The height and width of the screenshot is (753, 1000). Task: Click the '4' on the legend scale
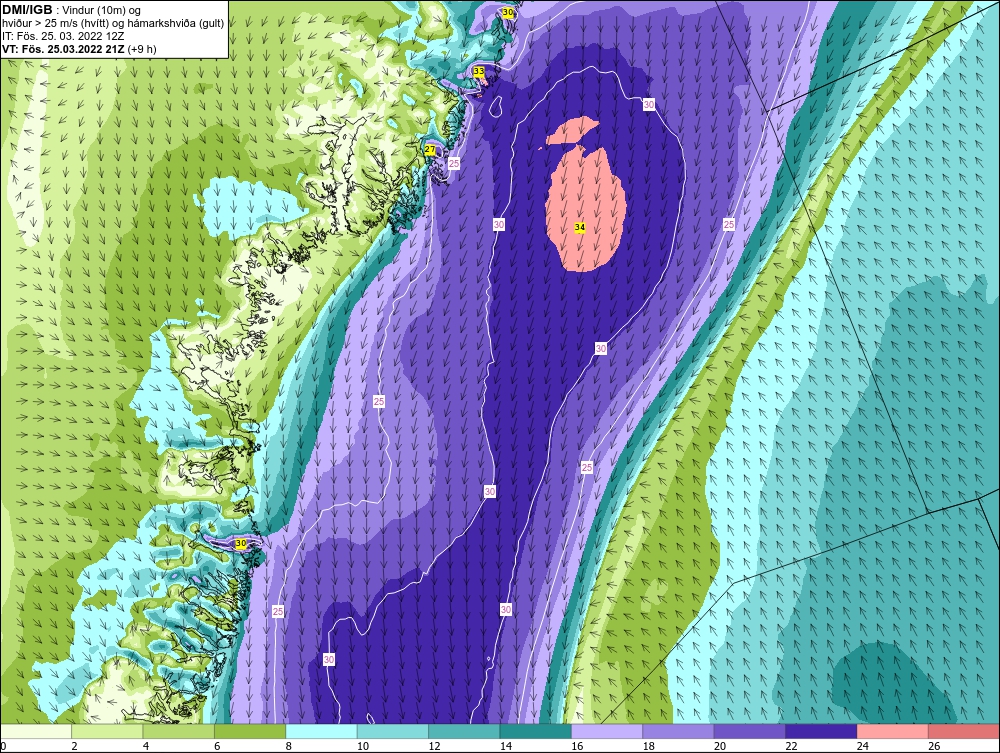coord(145,746)
